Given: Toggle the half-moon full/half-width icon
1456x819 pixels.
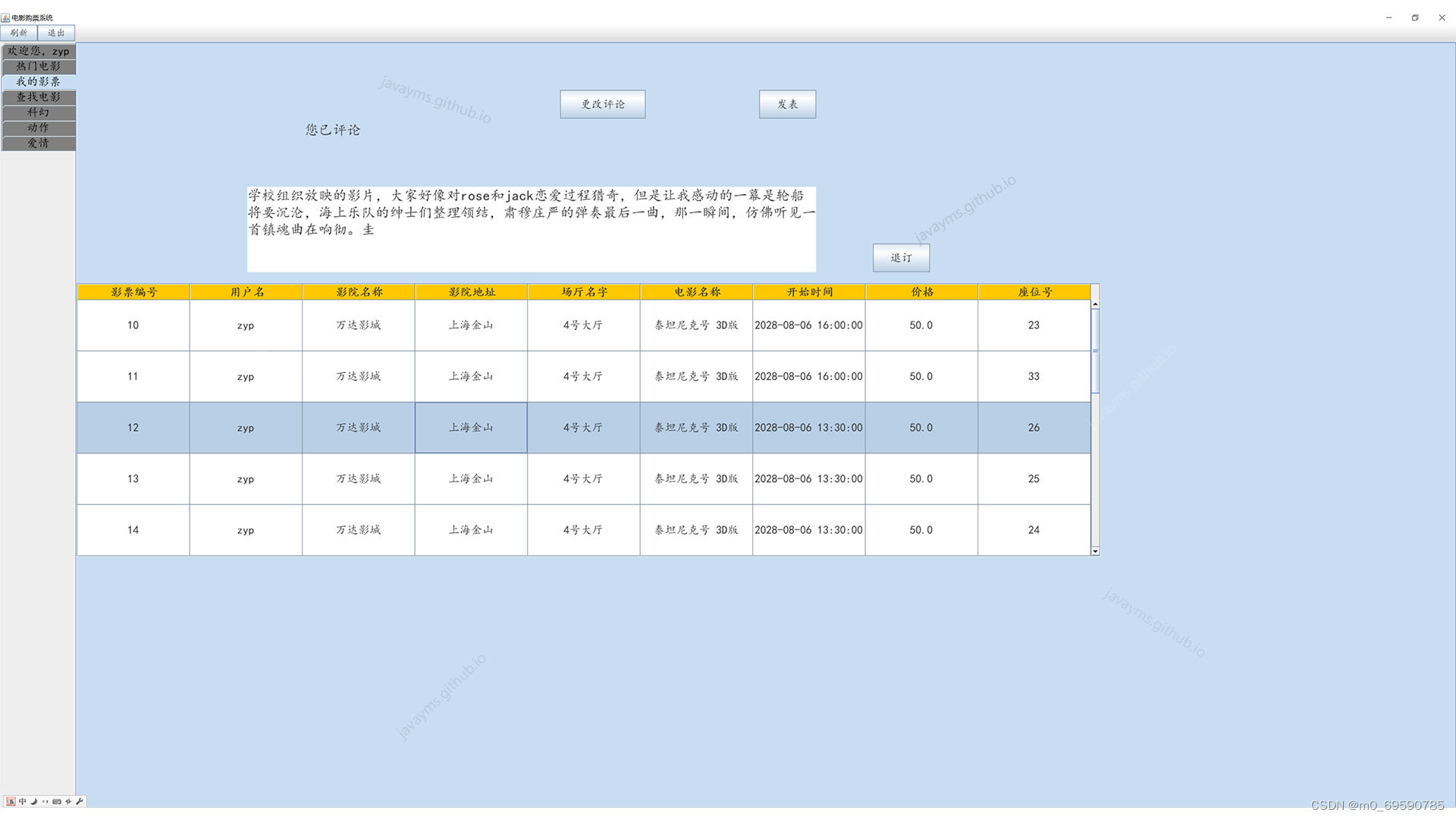Looking at the screenshot, I should tap(33, 801).
